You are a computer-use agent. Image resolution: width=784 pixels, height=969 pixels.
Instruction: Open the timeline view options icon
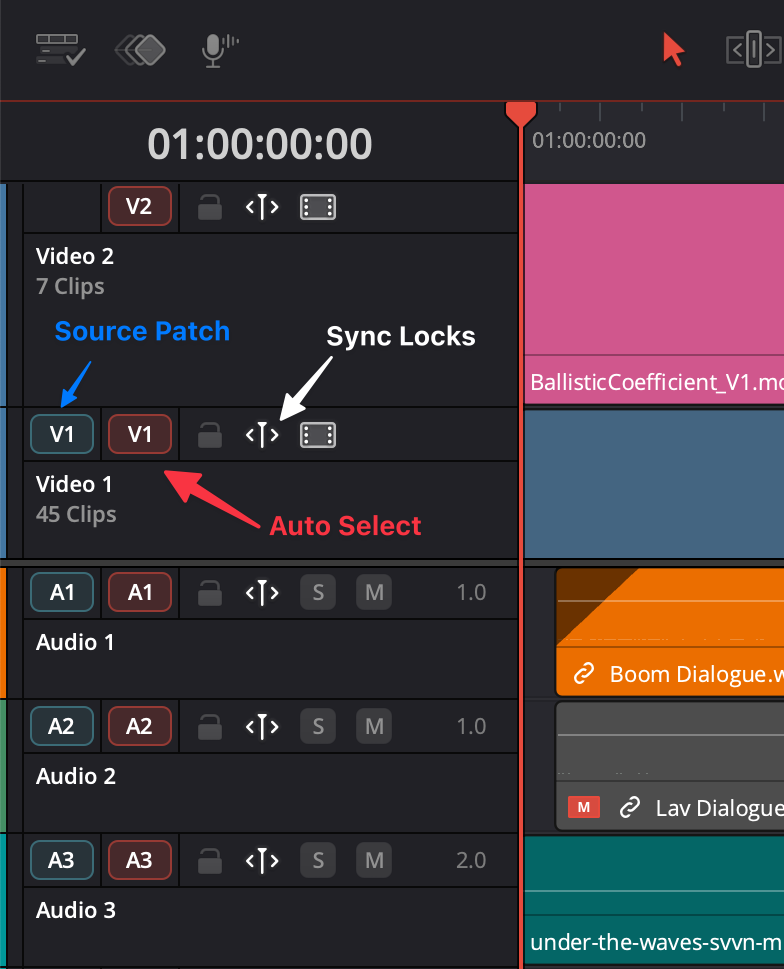pyautogui.click(x=61, y=49)
